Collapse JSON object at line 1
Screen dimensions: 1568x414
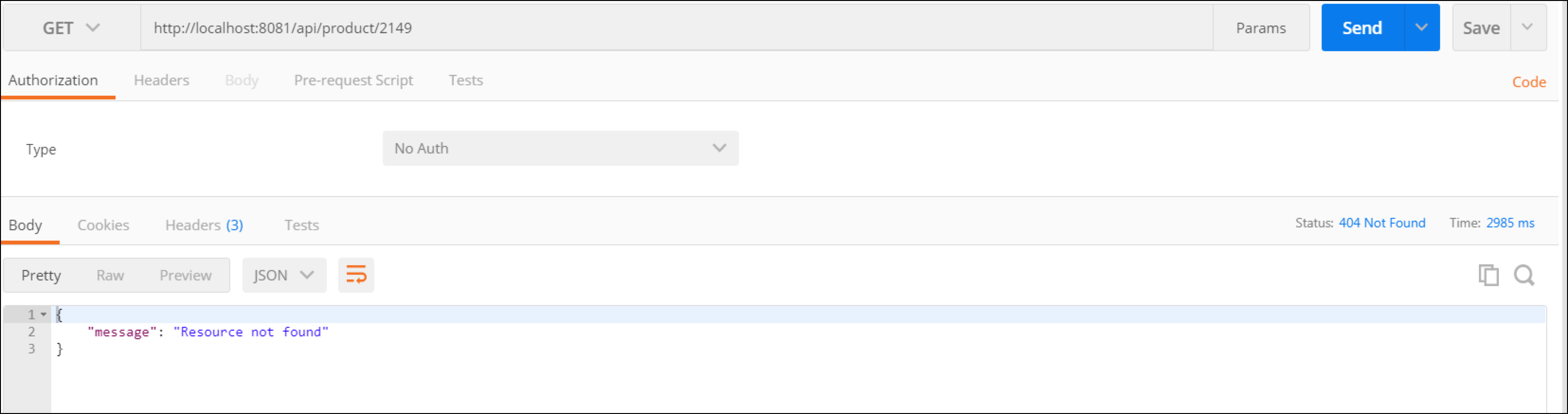coord(44,315)
